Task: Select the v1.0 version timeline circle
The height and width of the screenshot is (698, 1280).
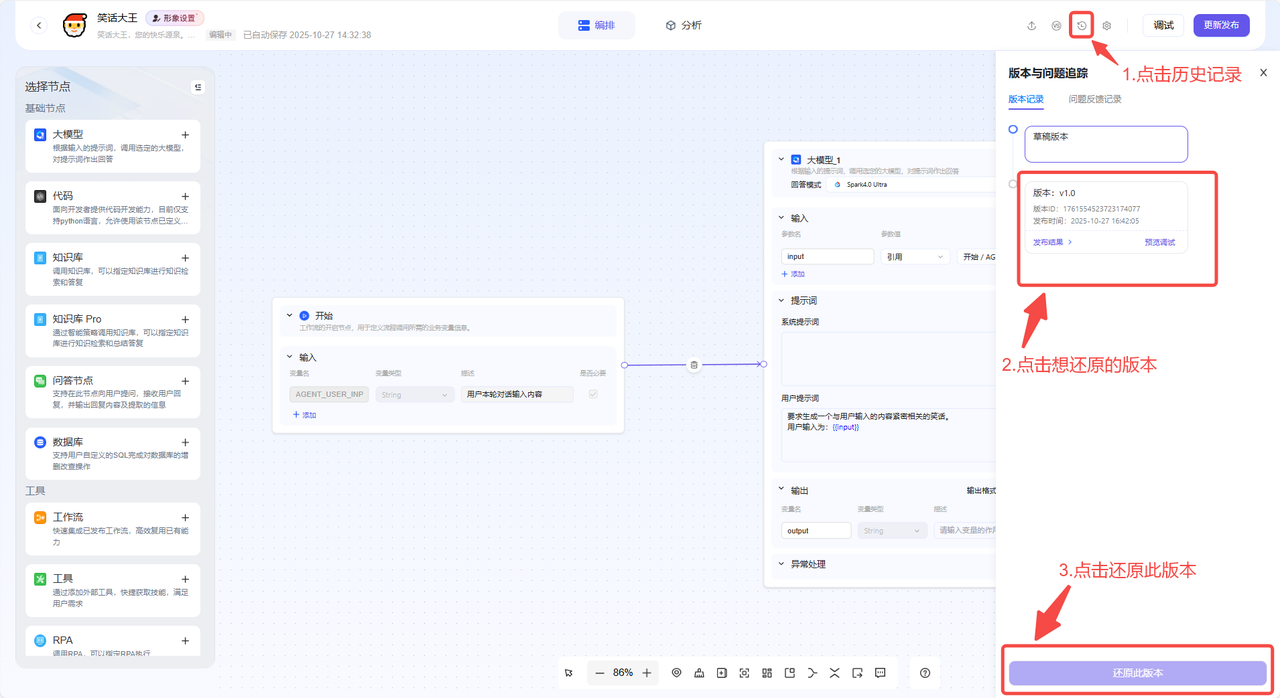Action: point(1013,184)
